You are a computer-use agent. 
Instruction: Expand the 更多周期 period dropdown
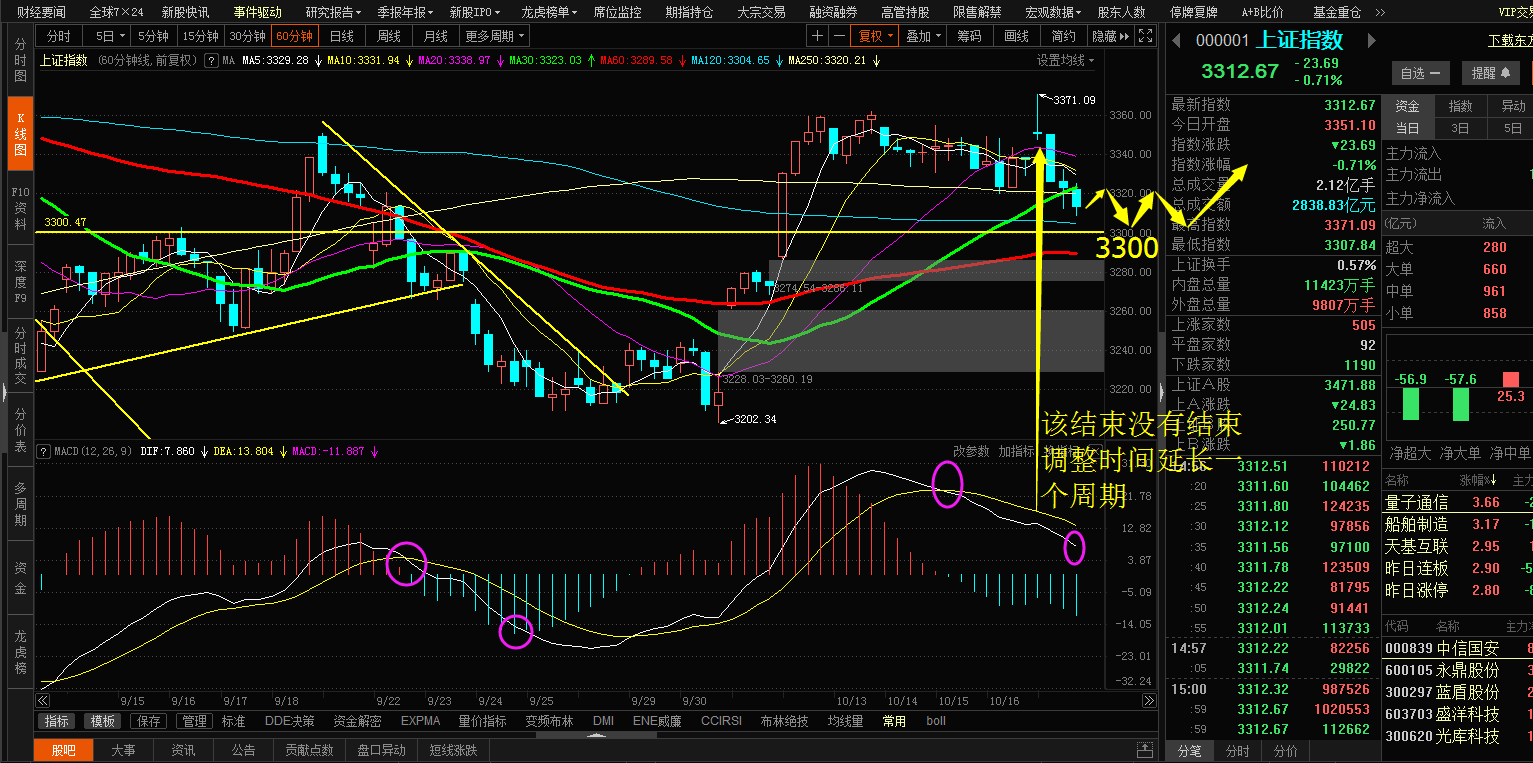click(x=495, y=36)
